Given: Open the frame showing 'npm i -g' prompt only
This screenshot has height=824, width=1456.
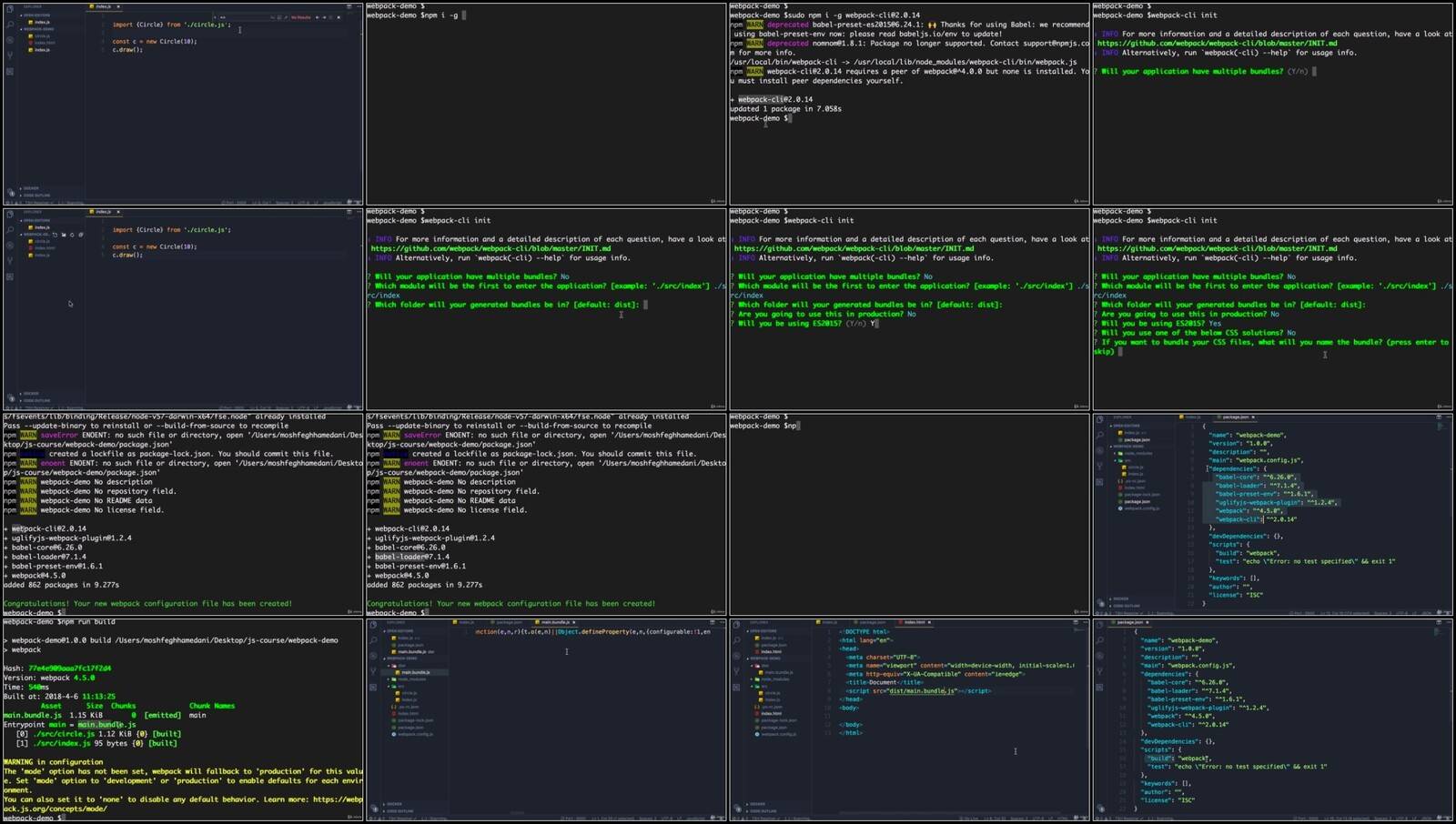Looking at the screenshot, I should (x=546, y=103).
